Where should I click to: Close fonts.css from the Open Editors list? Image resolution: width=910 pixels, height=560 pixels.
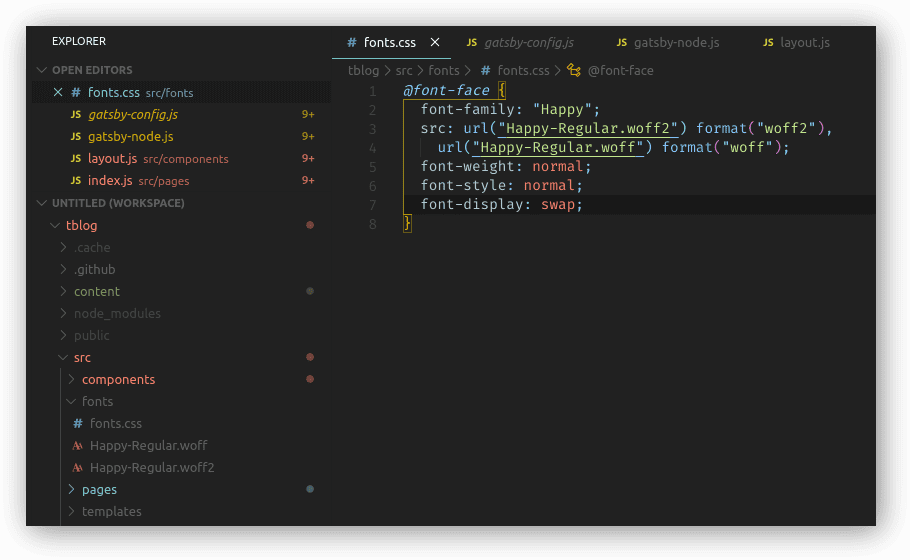click(x=58, y=93)
